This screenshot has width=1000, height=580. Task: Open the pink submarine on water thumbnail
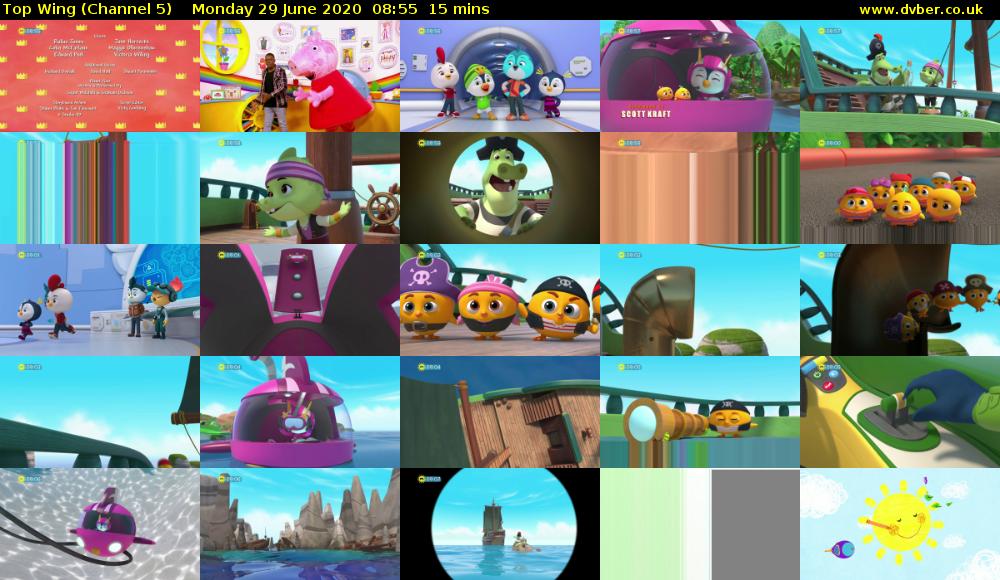click(x=300, y=412)
